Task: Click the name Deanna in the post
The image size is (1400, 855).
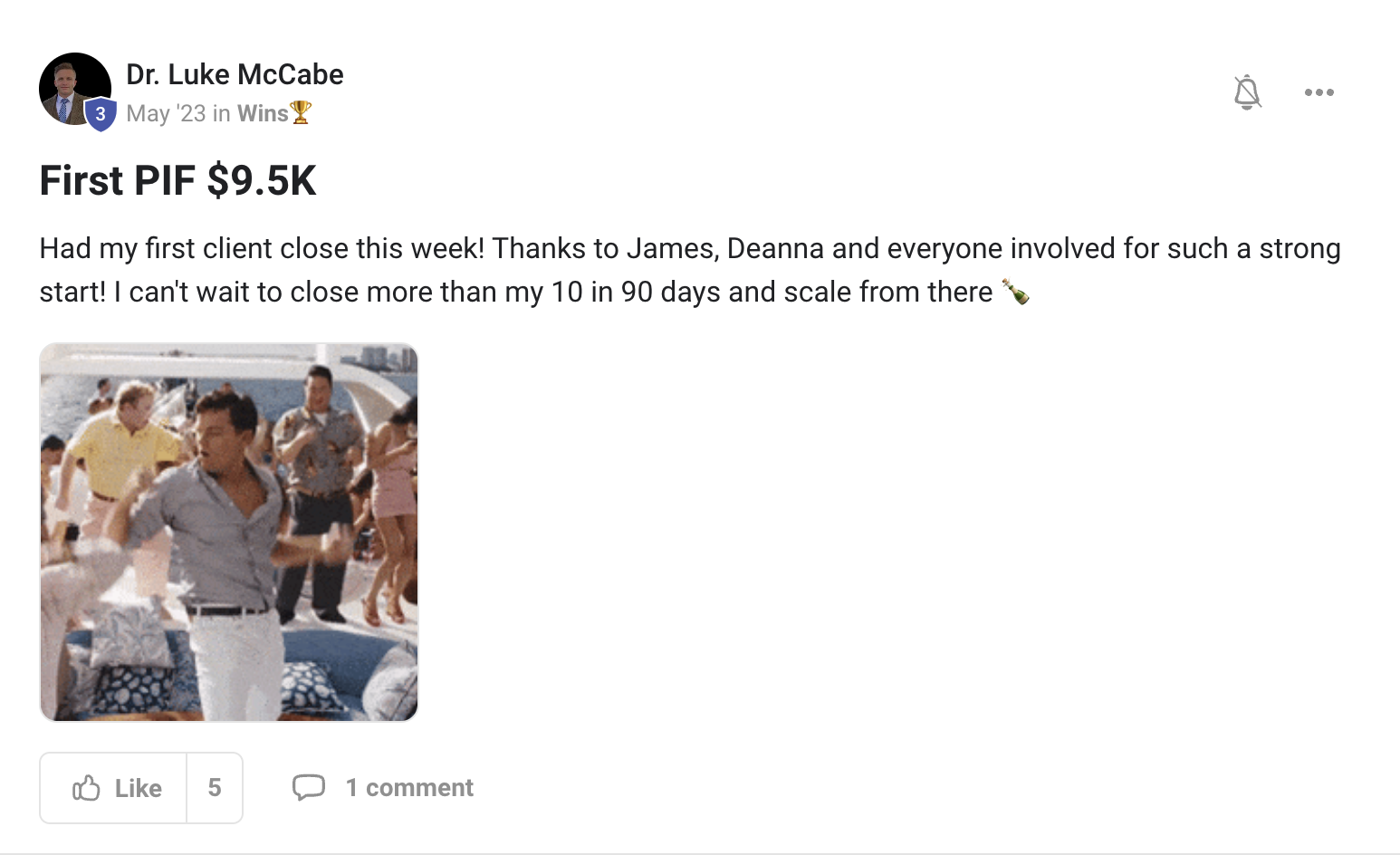Action: click(775, 248)
